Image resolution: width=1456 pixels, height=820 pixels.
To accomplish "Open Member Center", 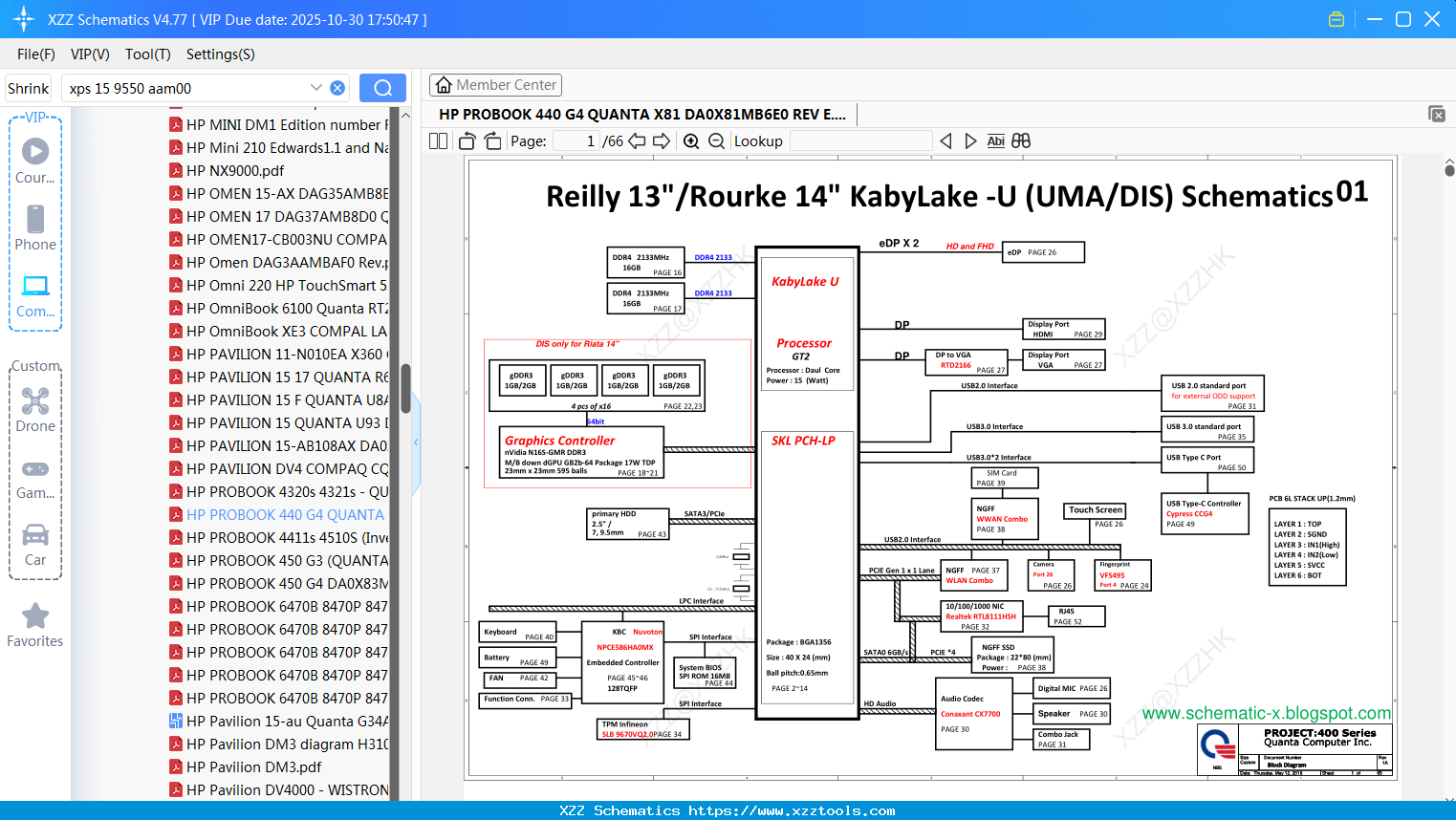I will [495, 85].
